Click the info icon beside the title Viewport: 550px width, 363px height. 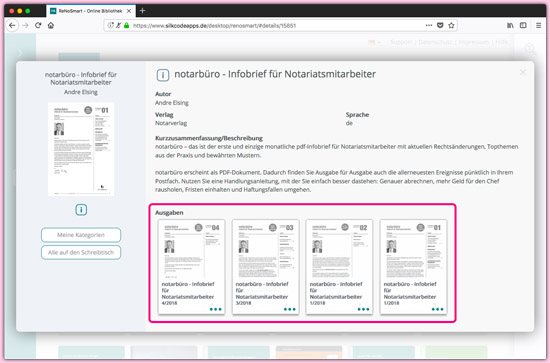tap(163, 75)
